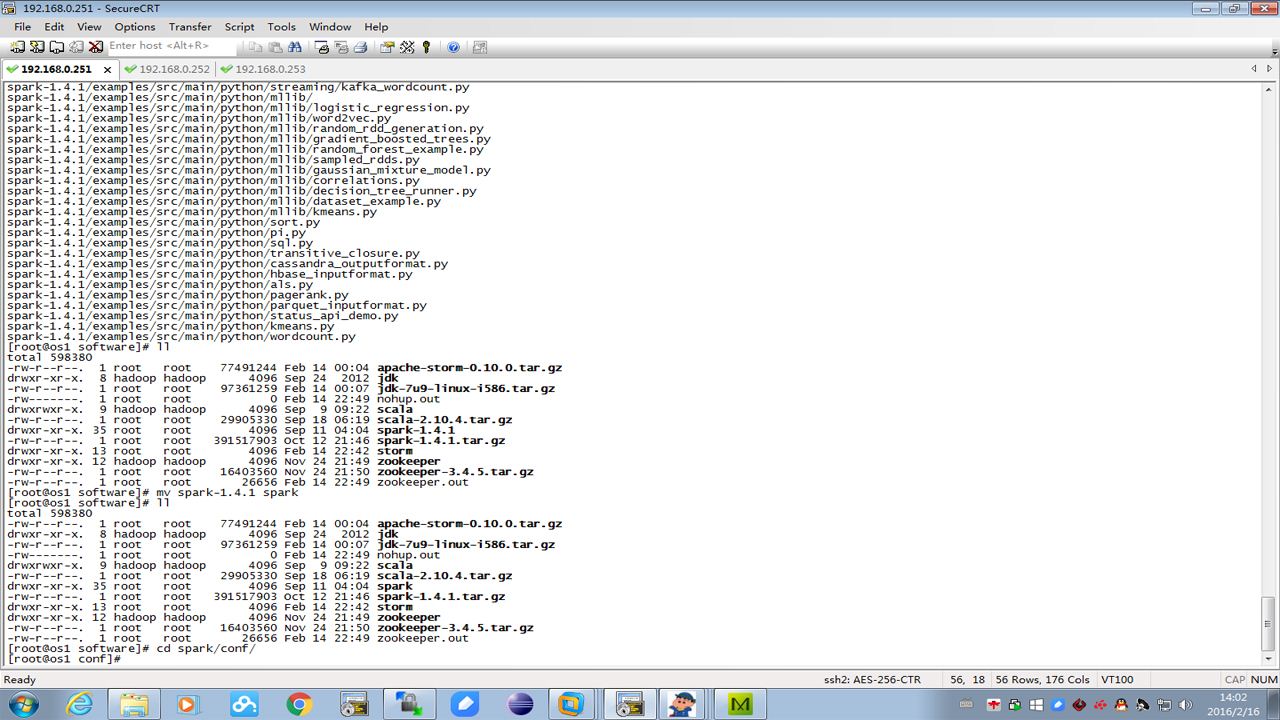Screen dimensions: 1280x720
Task: Open the Options menu
Action: coord(134,27)
